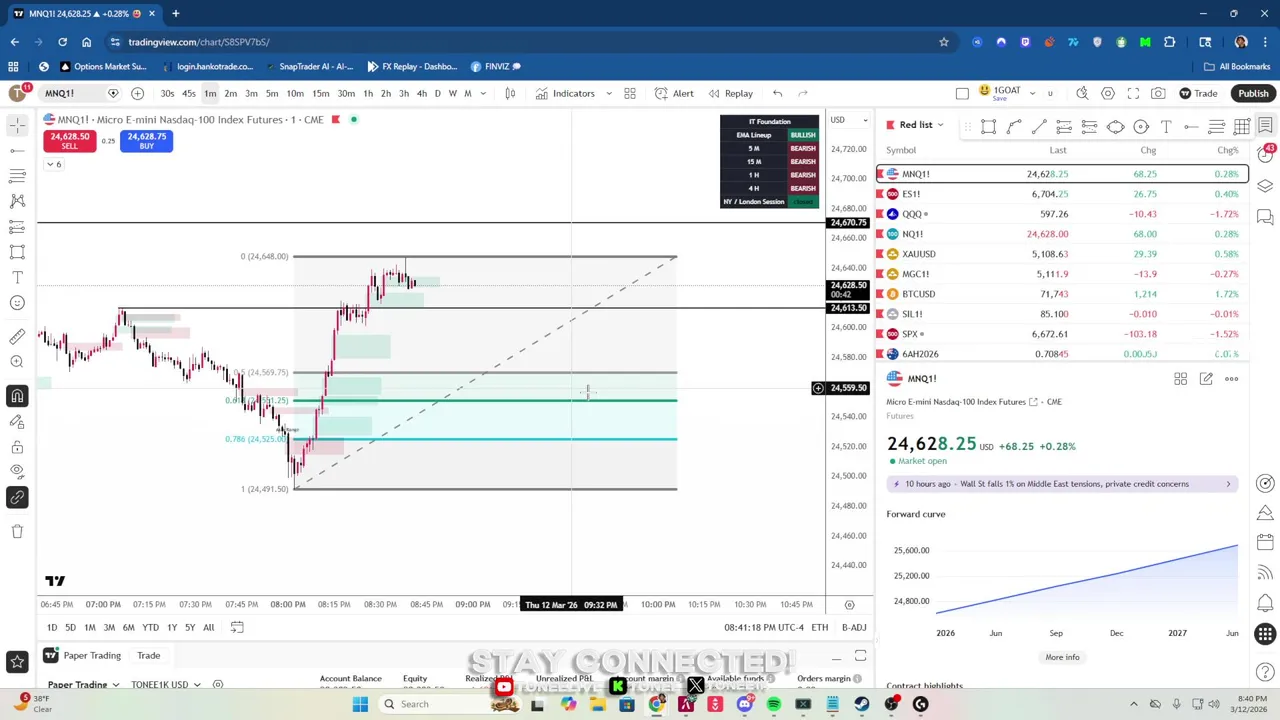Open the alerts panel in right sidebar
1280x720 pixels.
point(1265,155)
